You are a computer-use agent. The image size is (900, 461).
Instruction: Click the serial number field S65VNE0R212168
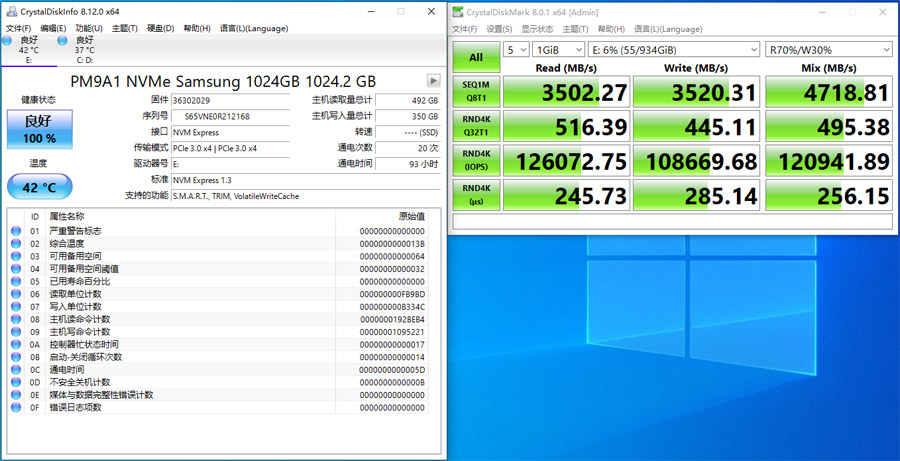pyautogui.click(x=231, y=117)
